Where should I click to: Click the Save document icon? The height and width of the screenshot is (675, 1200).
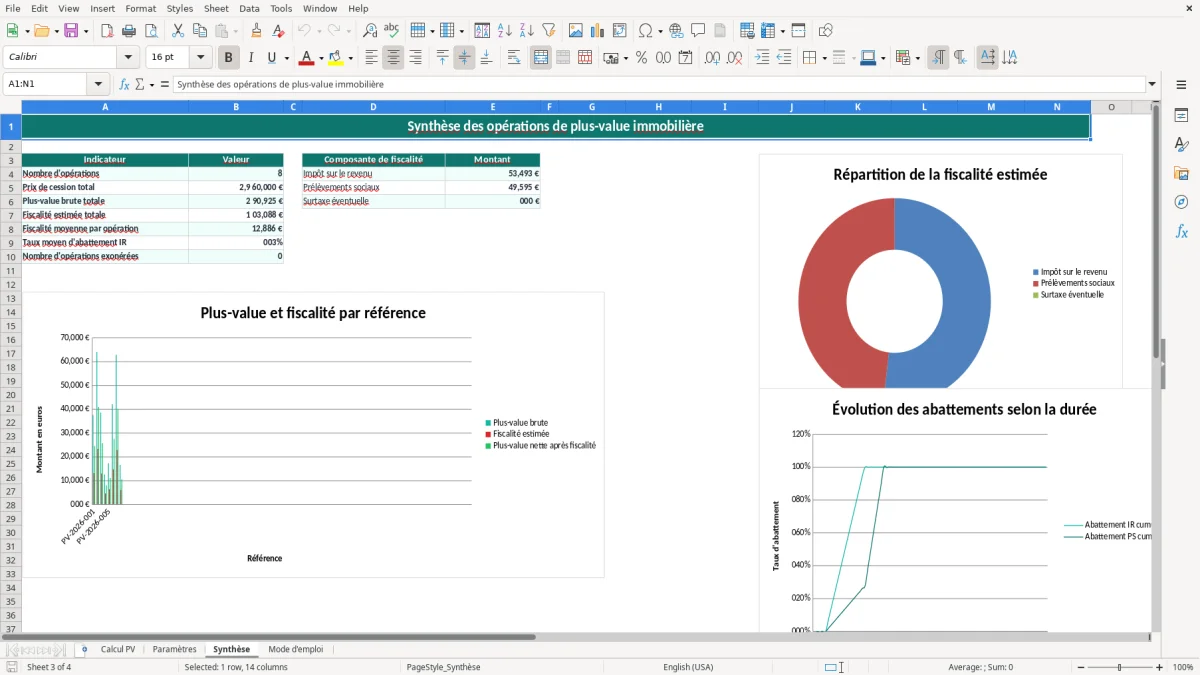71,31
